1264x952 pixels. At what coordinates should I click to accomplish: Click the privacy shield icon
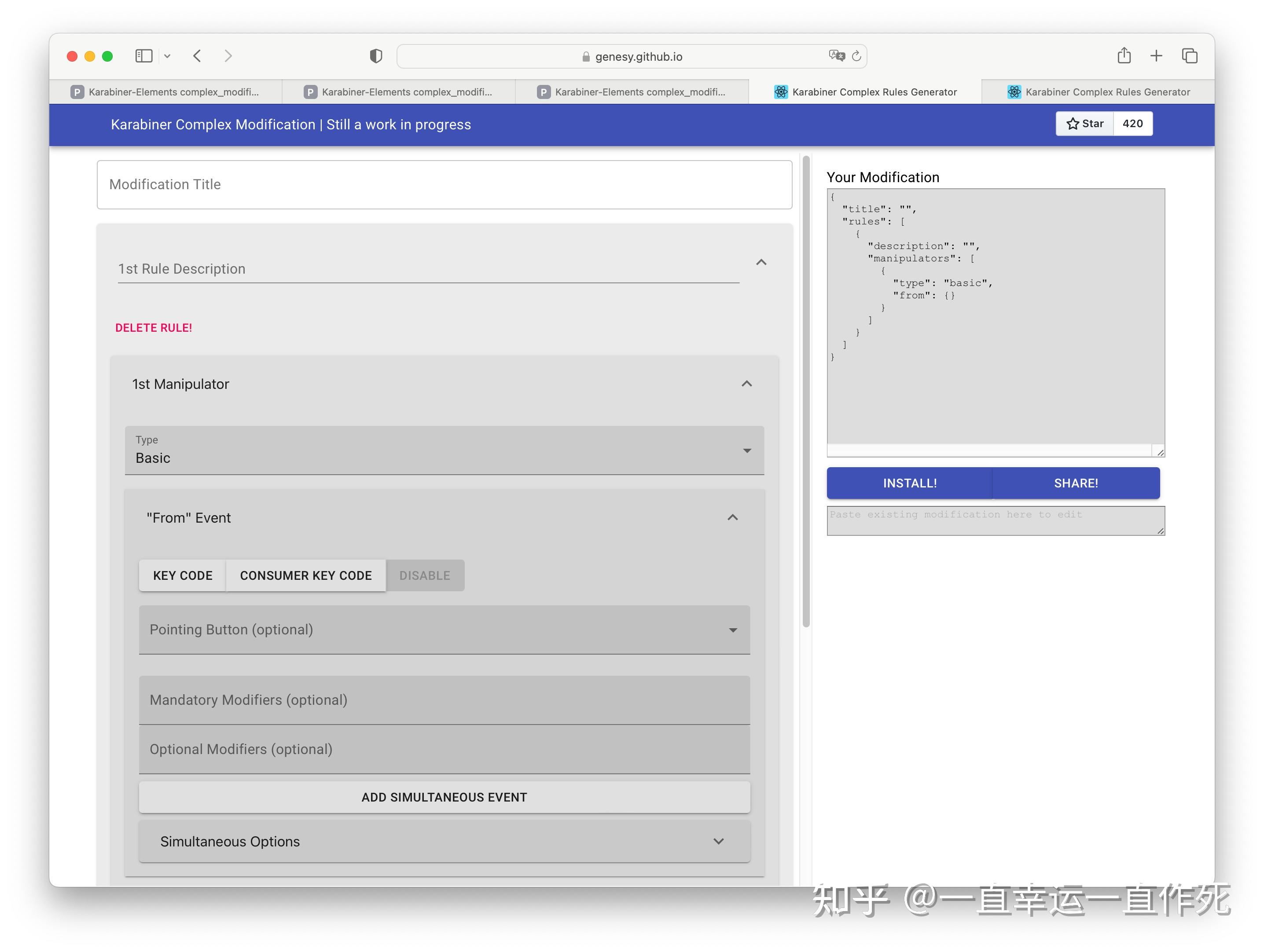coord(375,56)
